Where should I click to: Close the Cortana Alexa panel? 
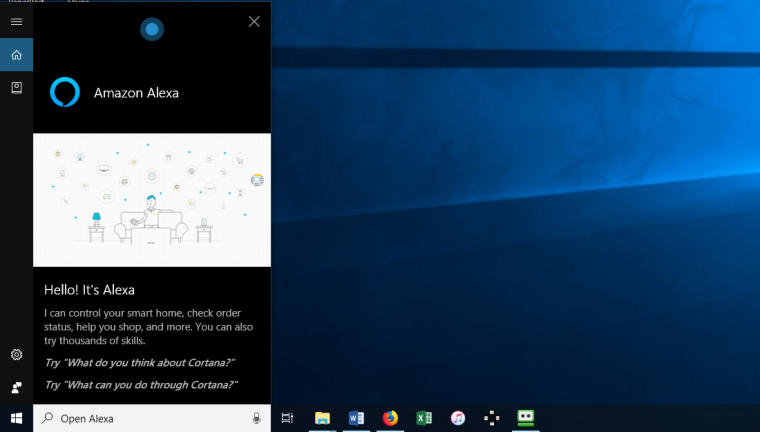click(254, 21)
